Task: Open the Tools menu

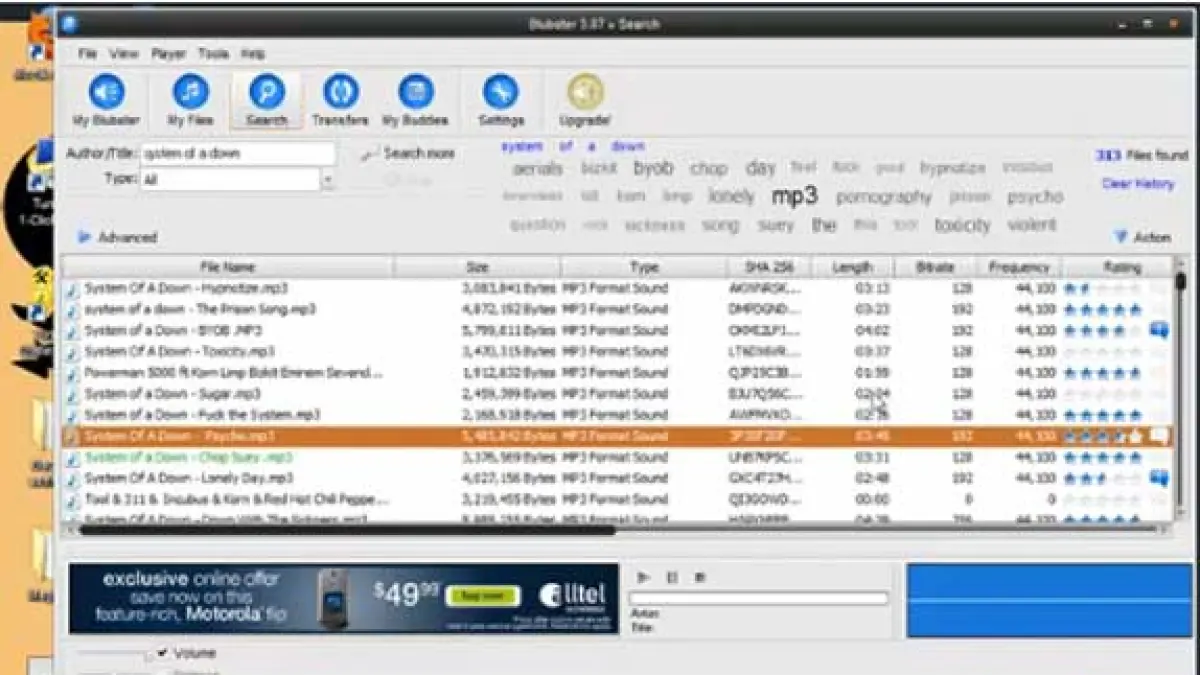Action: (213, 53)
